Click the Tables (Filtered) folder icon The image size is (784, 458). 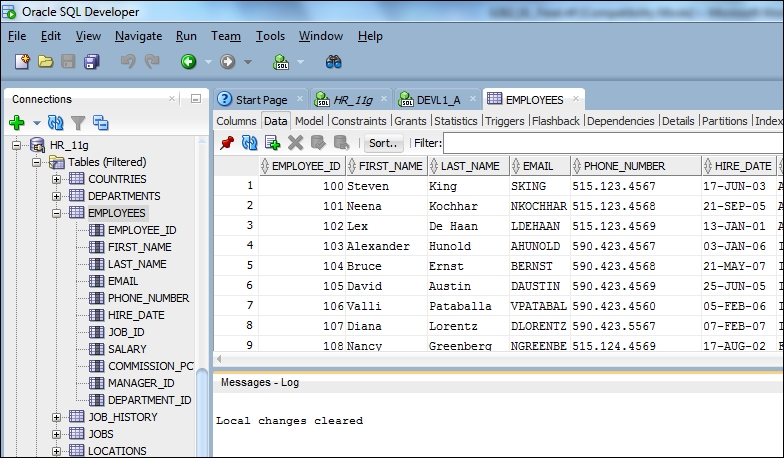56,162
